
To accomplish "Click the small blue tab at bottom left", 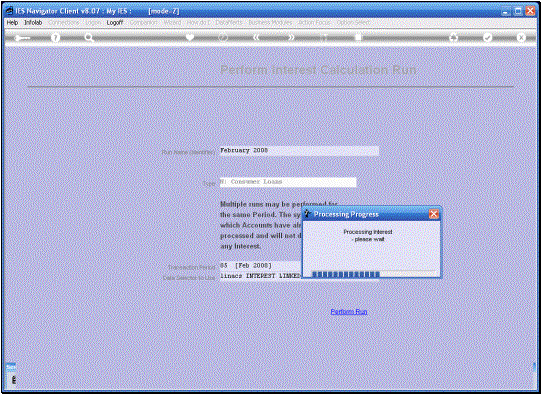I will 11,368.
